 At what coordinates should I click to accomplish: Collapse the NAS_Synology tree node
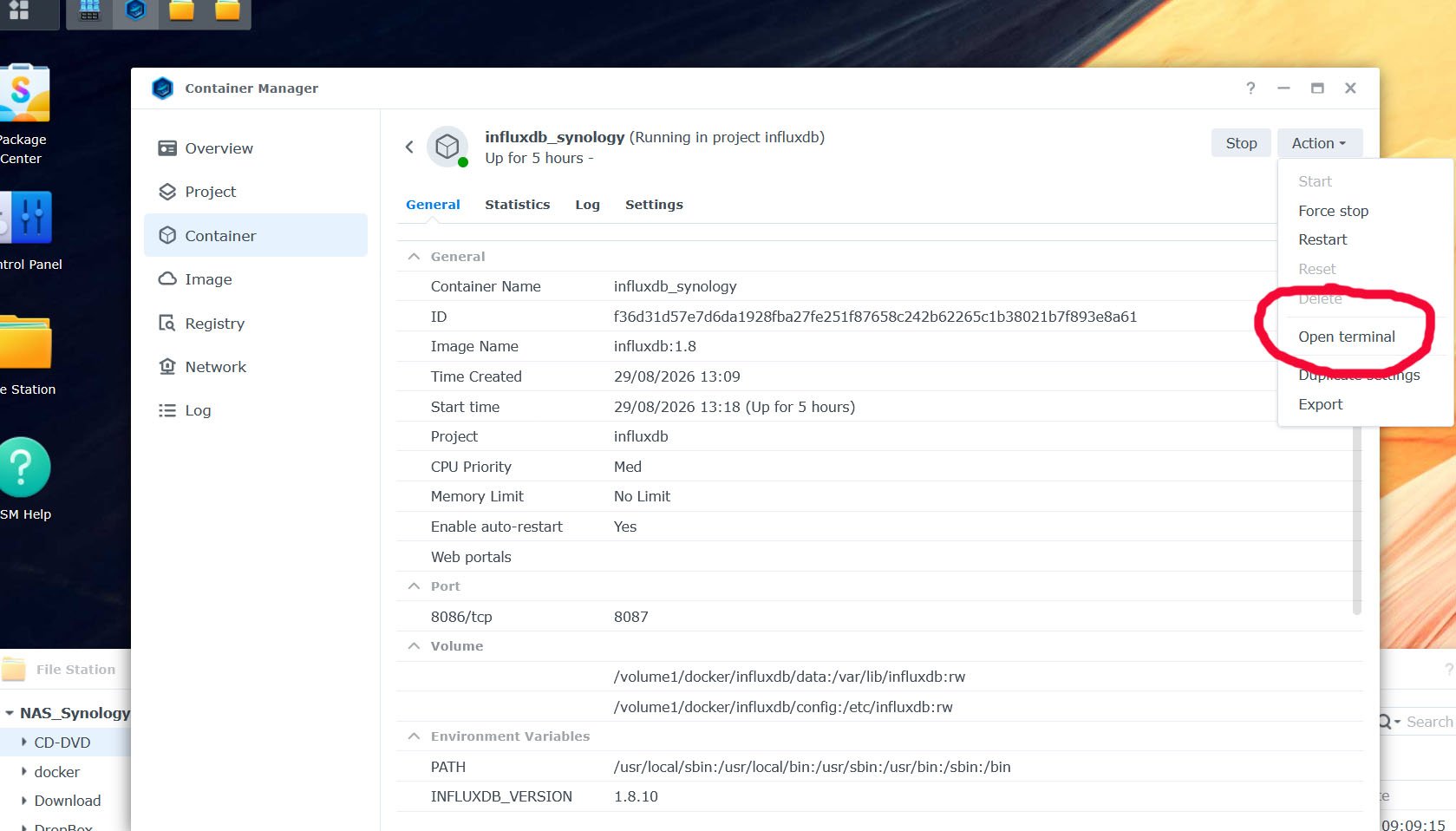(10, 713)
